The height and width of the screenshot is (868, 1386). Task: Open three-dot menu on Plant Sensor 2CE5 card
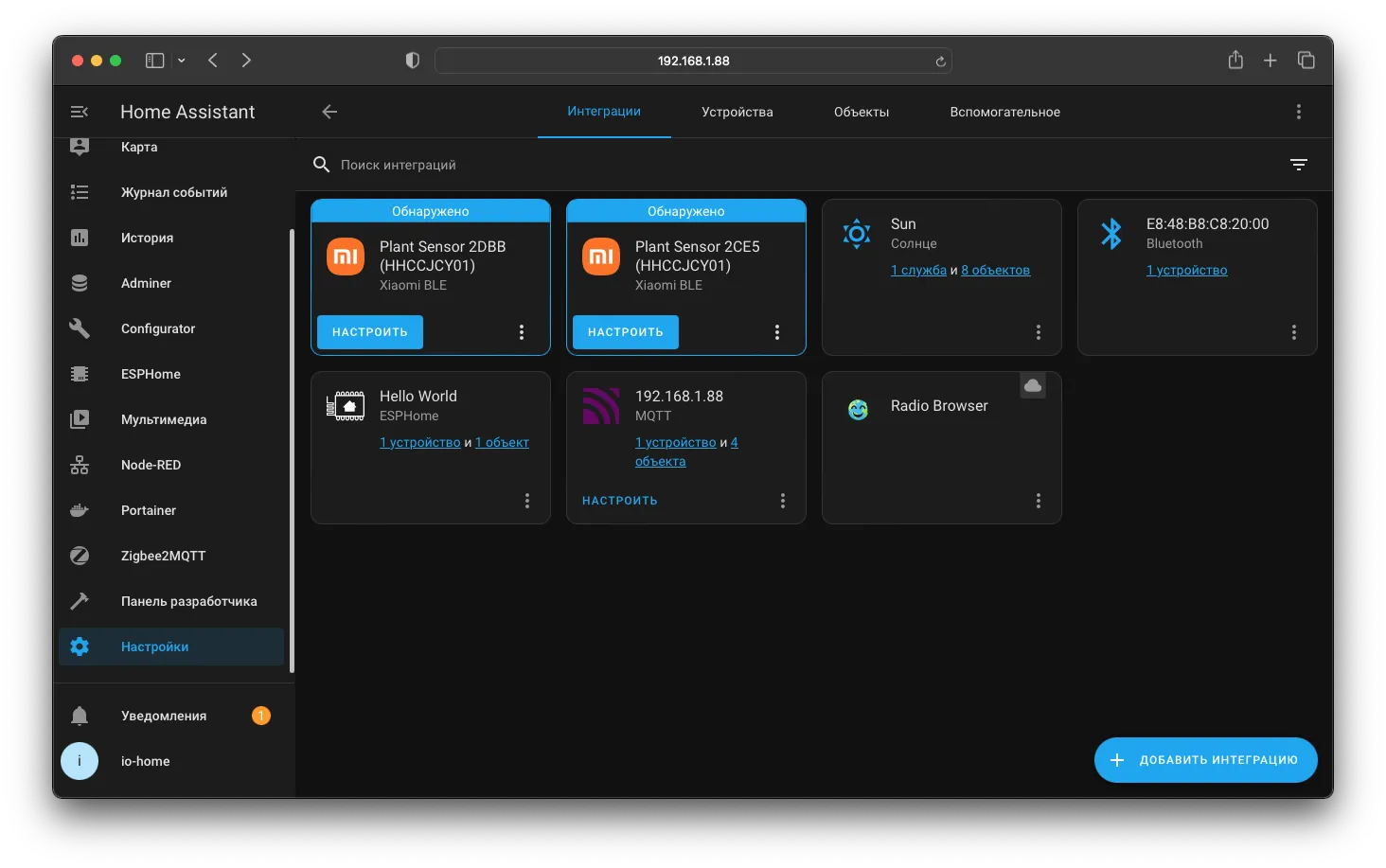point(777,332)
